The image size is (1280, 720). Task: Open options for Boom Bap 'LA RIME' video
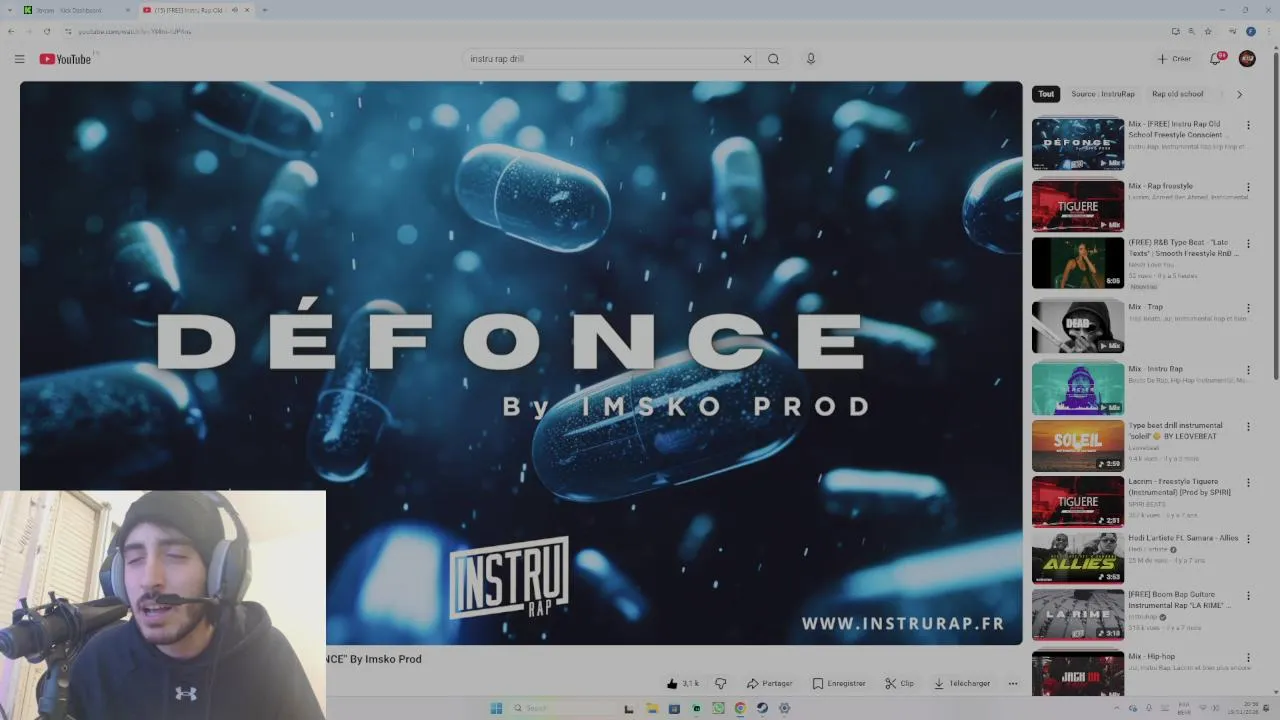(x=1248, y=595)
